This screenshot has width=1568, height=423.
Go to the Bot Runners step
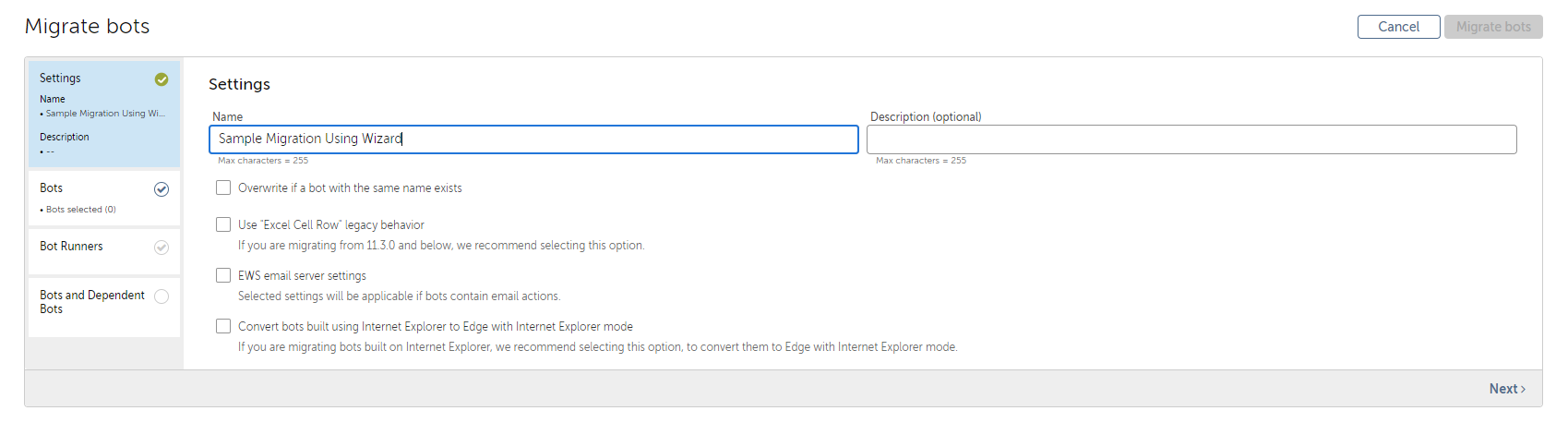click(104, 251)
